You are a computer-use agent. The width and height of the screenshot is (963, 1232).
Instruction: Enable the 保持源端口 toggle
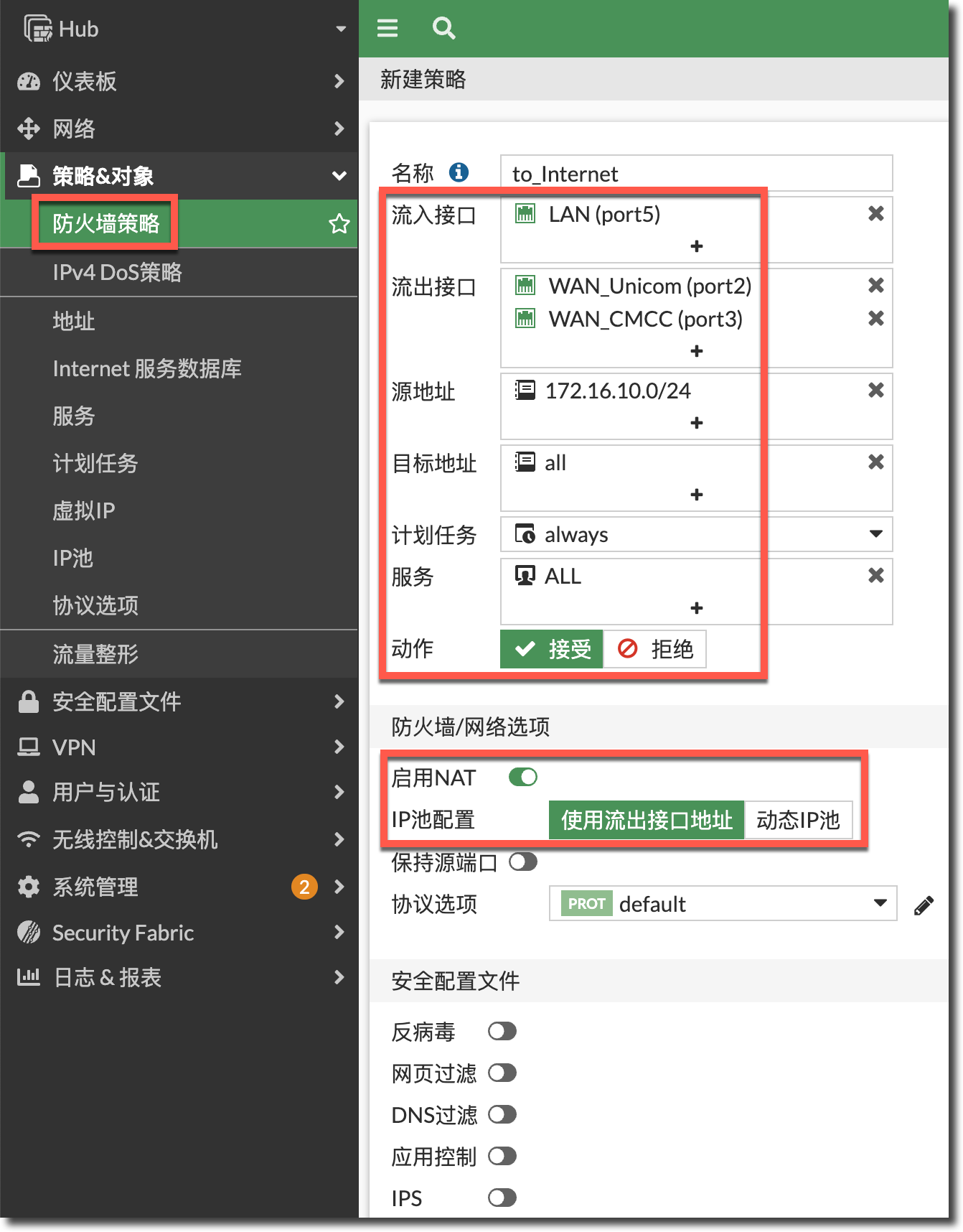[x=523, y=862]
